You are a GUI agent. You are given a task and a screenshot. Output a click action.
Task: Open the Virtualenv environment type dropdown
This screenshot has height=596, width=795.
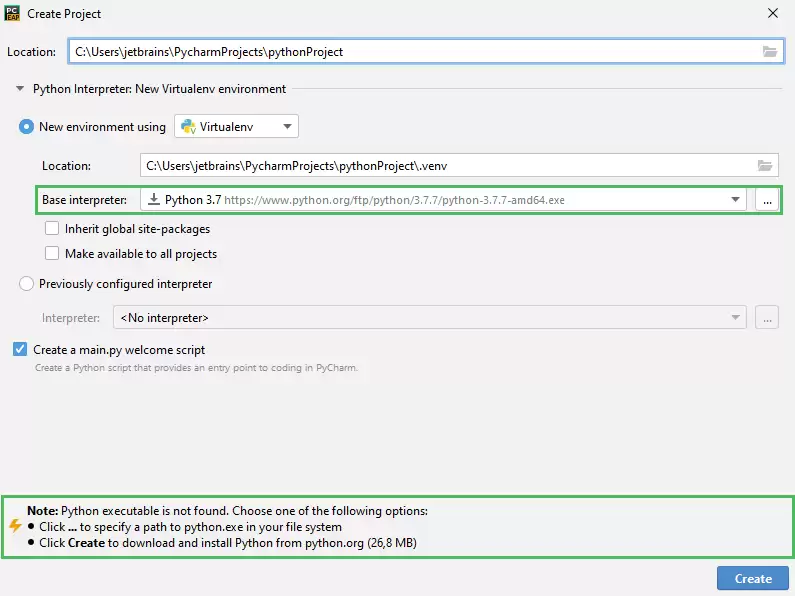236,126
